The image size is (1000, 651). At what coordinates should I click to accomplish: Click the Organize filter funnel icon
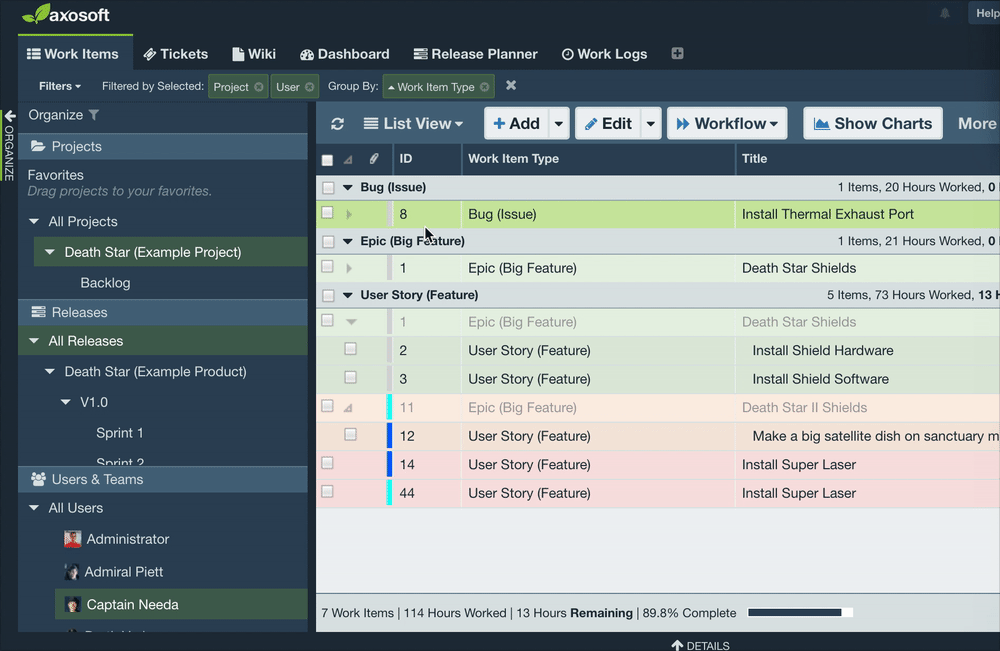[94, 115]
